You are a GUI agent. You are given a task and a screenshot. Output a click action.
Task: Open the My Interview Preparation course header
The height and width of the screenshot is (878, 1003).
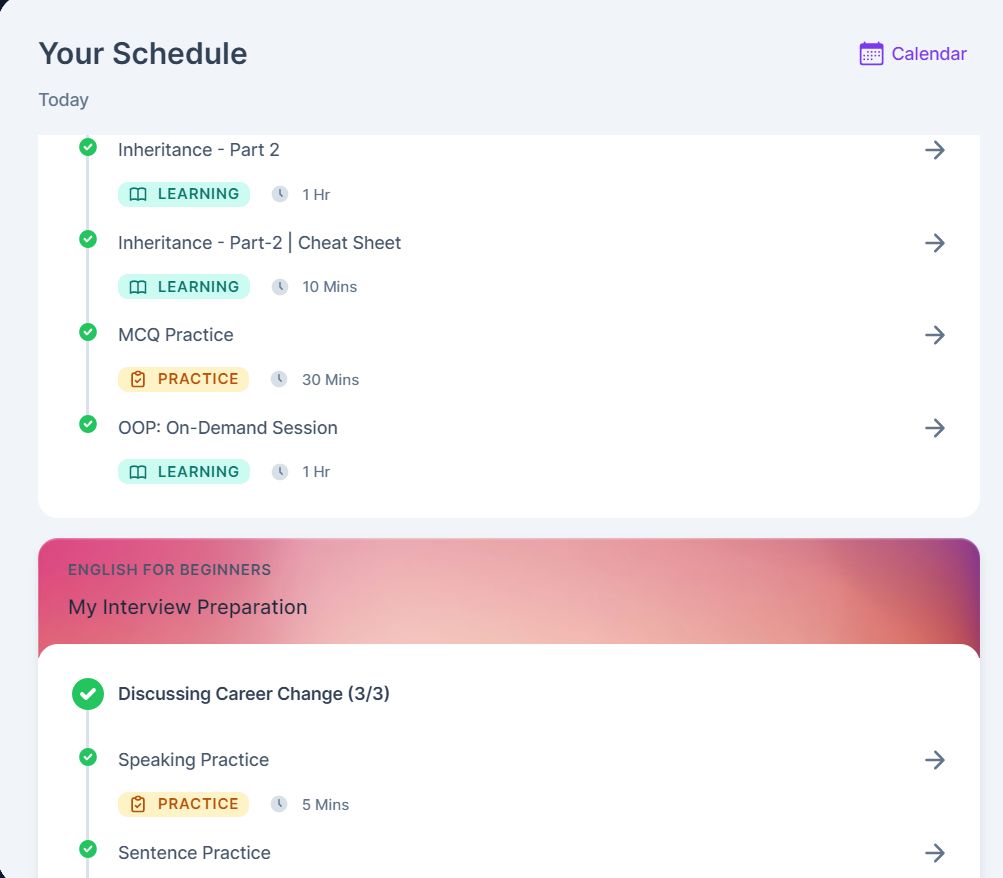[x=187, y=607]
